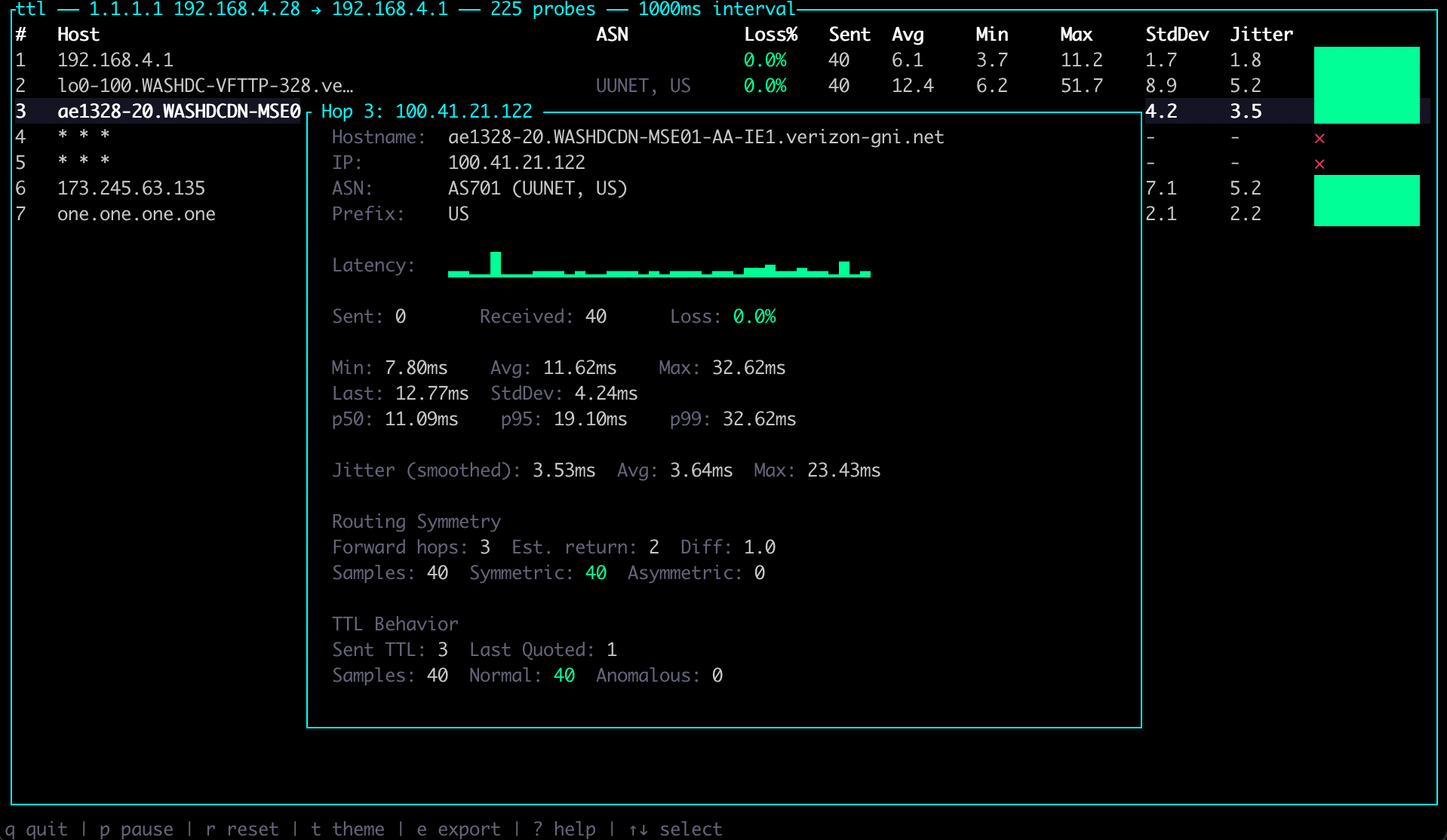Click the latency histogram in the hop detail panel
This screenshot has width=1447, height=840.
tap(659, 265)
